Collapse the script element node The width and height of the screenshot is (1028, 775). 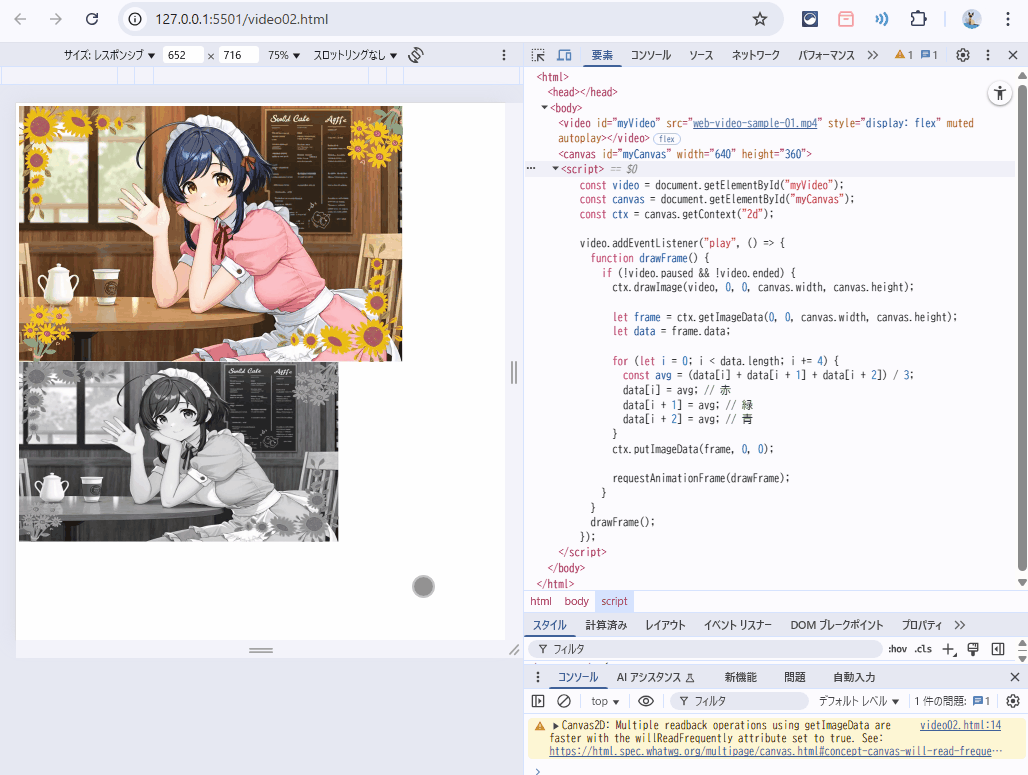(x=555, y=169)
